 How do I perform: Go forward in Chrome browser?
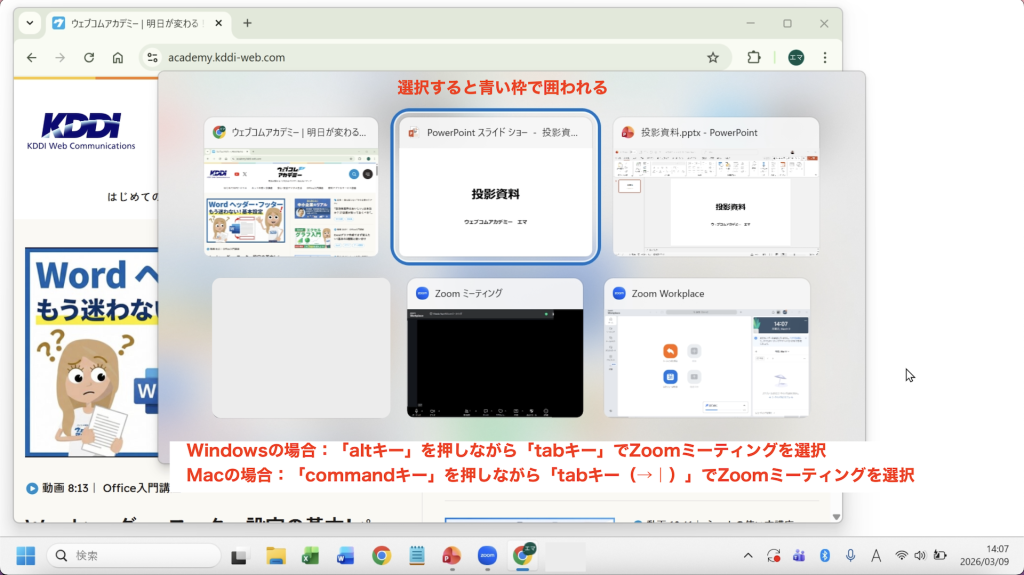point(60,58)
